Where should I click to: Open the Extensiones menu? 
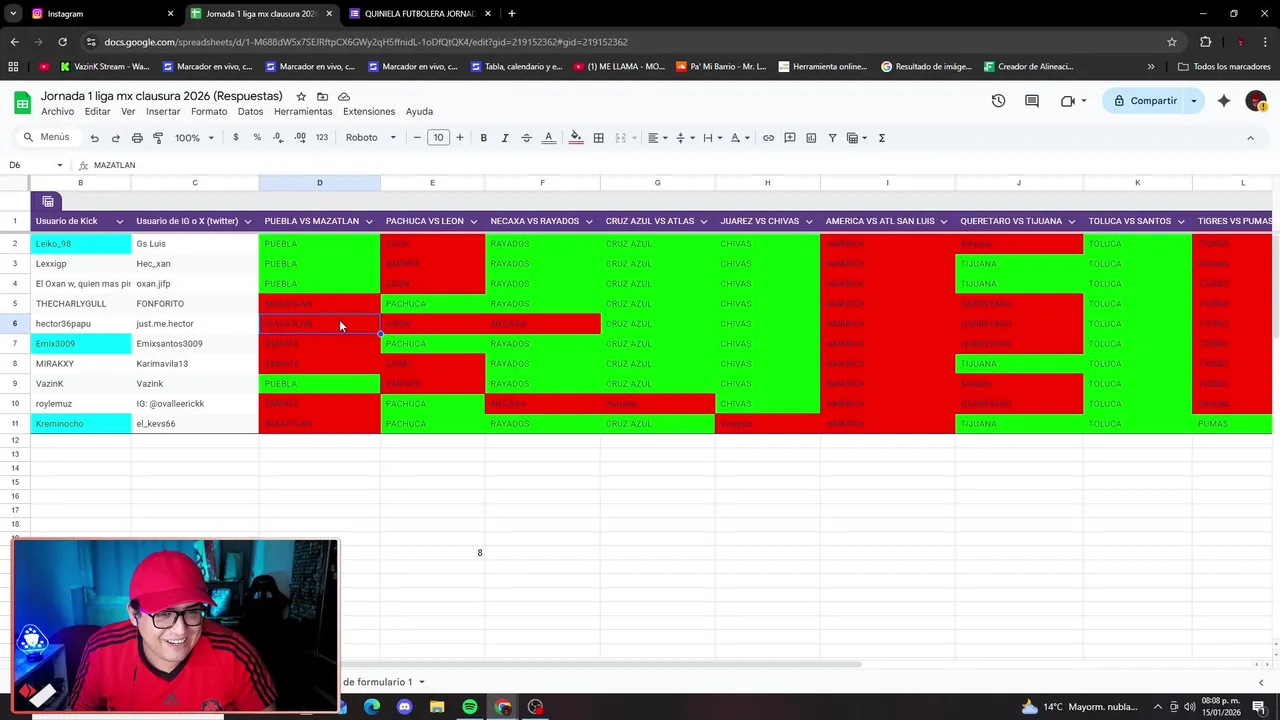click(x=369, y=111)
